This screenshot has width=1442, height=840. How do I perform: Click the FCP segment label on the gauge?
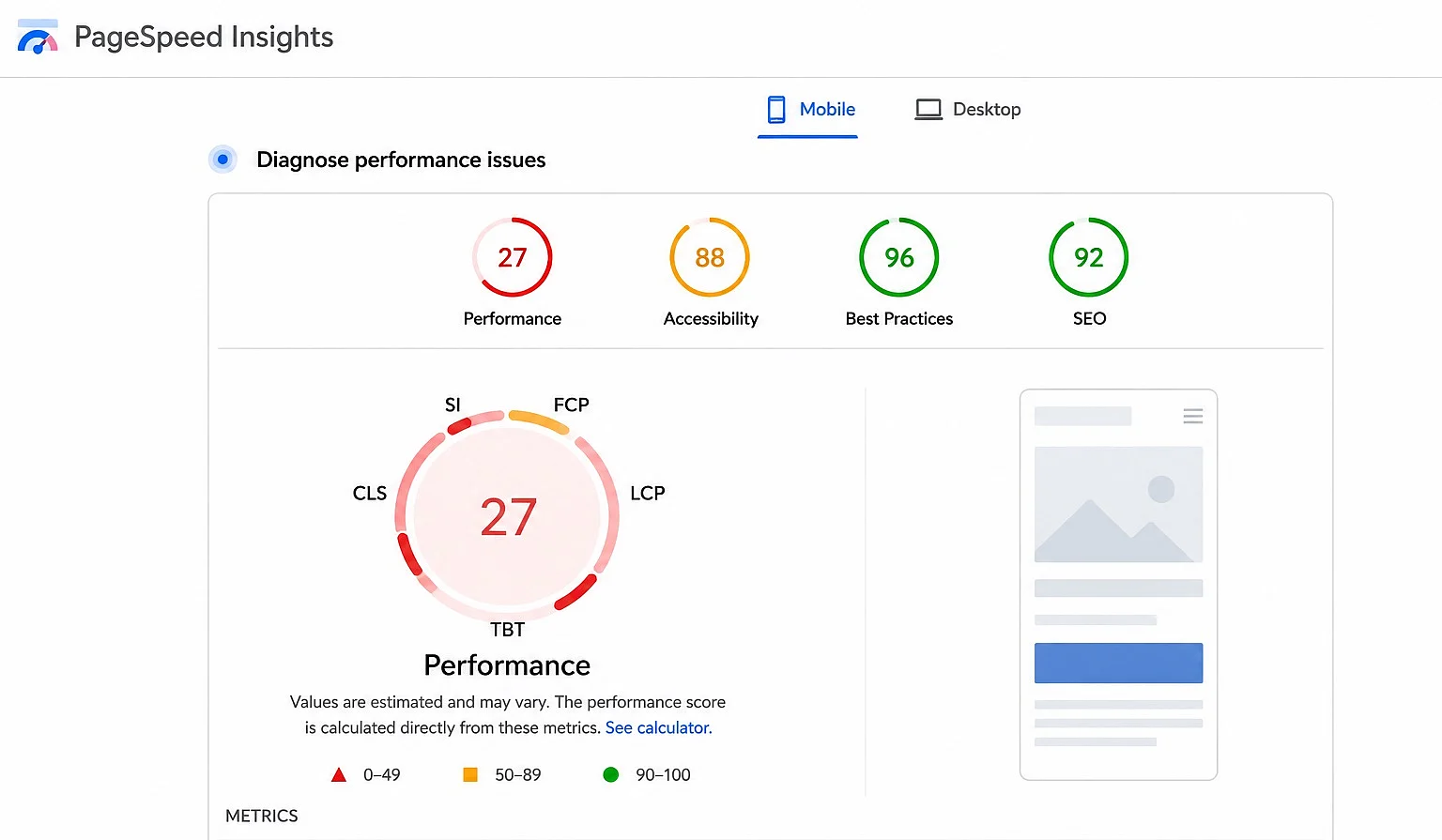pyautogui.click(x=572, y=405)
